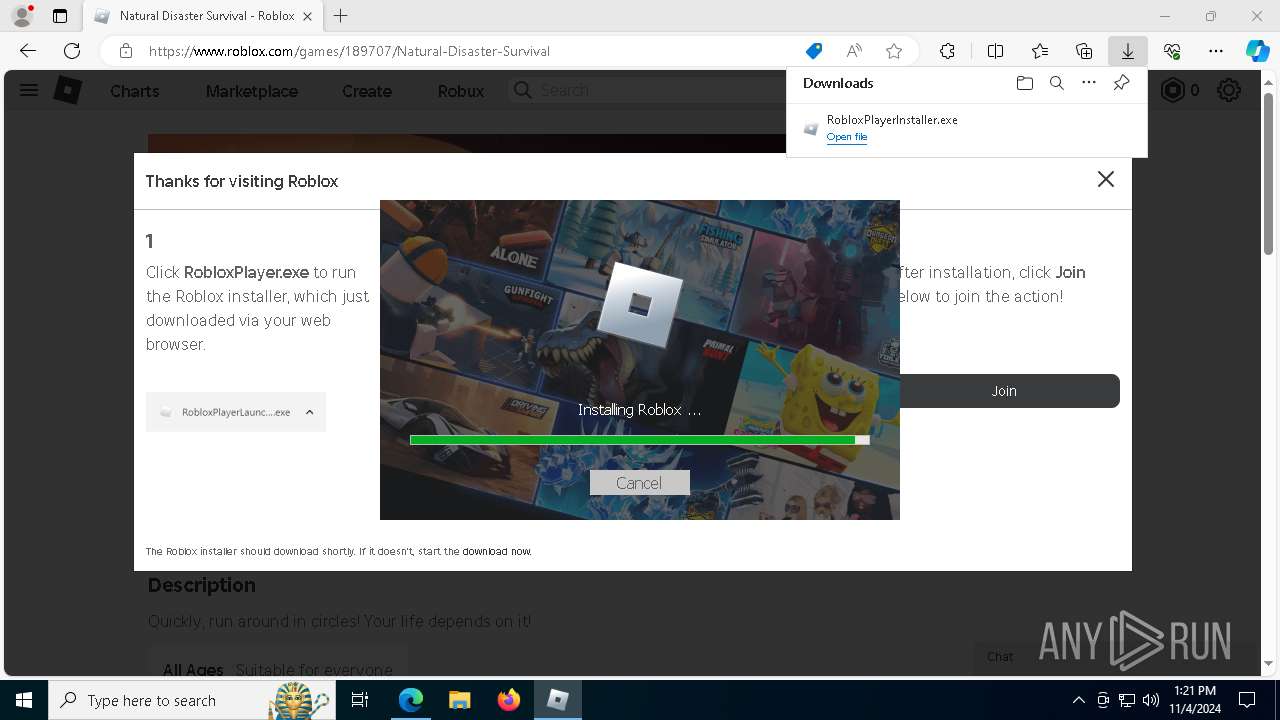Click the download now link
The height and width of the screenshot is (720, 1280).
[496, 551]
